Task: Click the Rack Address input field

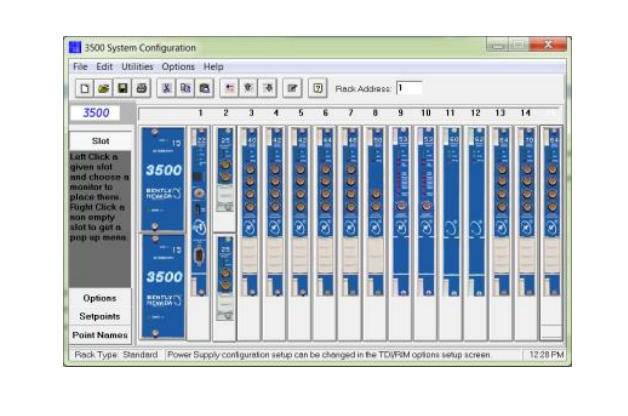Action: tap(409, 88)
